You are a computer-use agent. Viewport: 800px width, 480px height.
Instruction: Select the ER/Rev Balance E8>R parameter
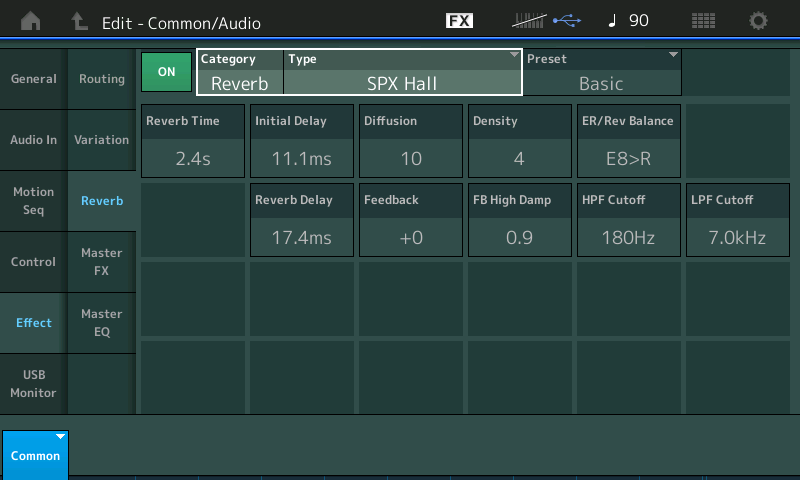pos(629,141)
